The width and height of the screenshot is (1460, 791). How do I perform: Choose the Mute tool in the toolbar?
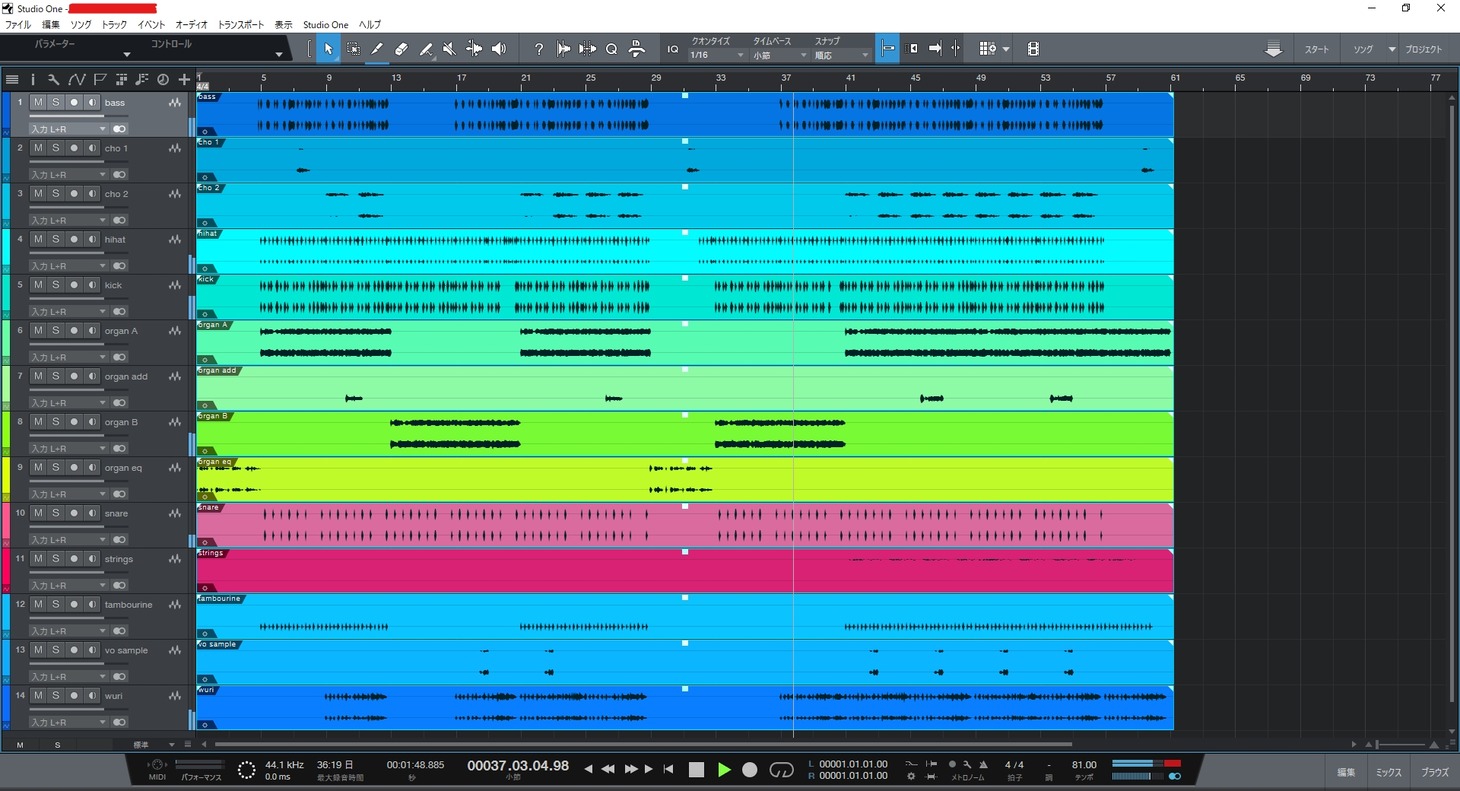tap(449, 49)
